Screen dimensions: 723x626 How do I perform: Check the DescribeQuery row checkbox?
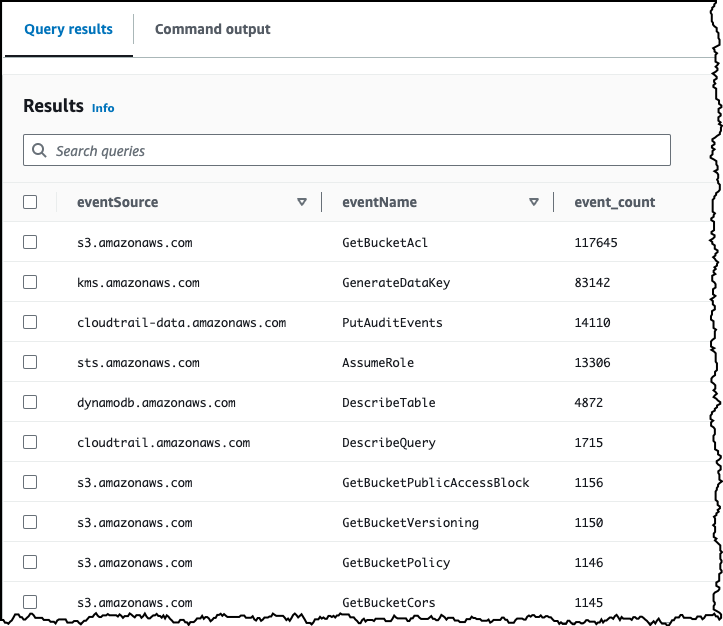point(30,442)
